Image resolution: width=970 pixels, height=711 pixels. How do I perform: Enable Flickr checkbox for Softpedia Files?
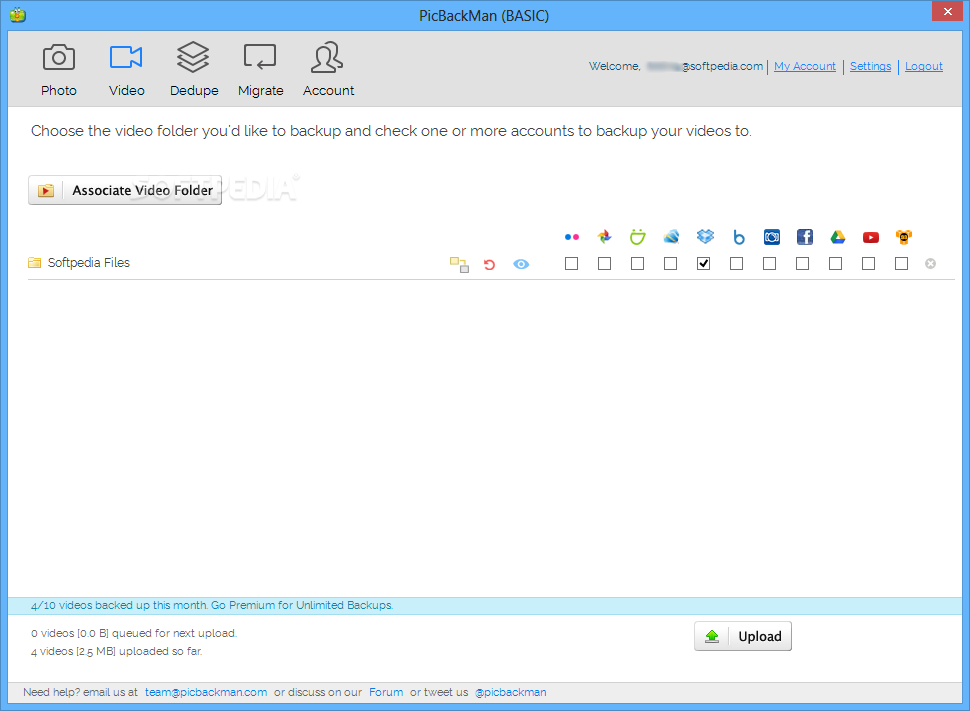(572, 264)
